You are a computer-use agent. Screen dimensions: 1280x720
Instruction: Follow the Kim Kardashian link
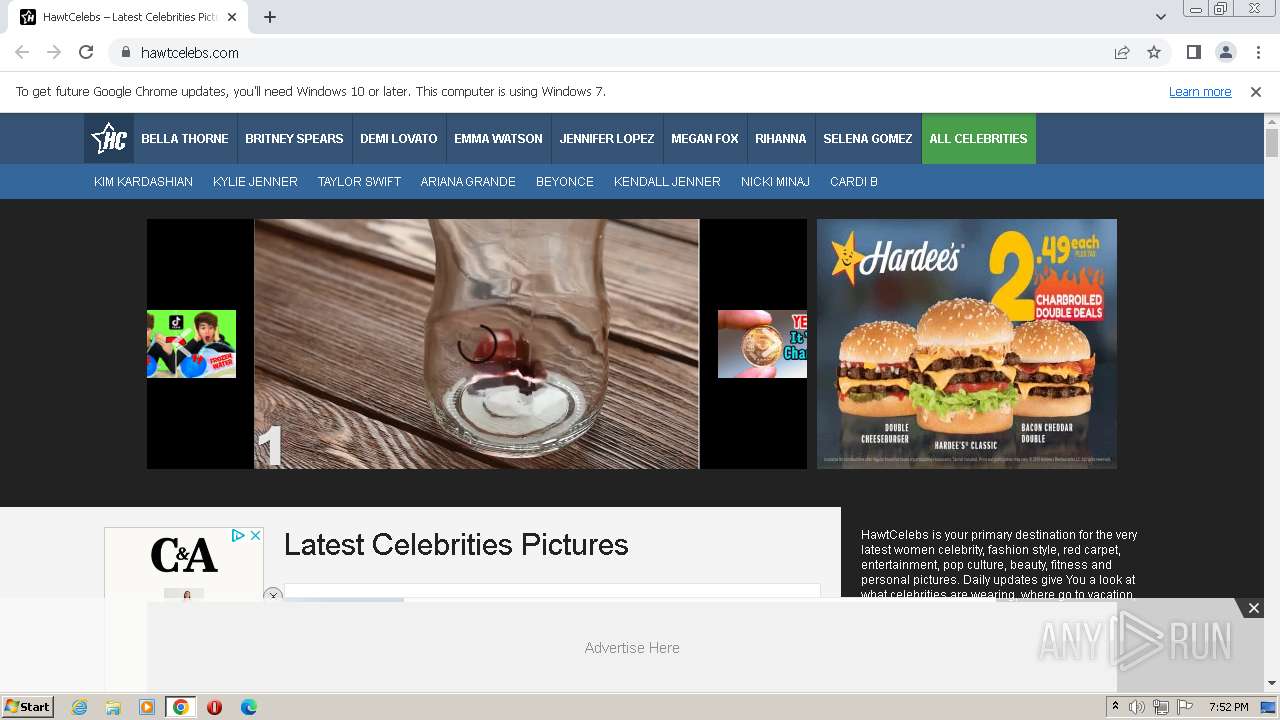(x=143, y=182)
